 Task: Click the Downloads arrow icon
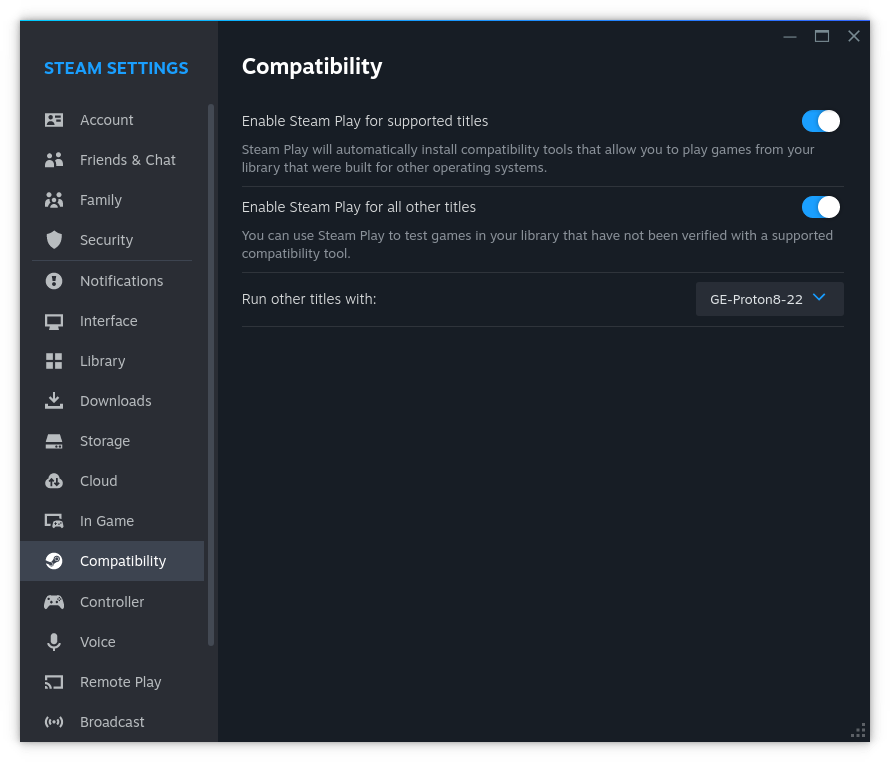[54, 401]
